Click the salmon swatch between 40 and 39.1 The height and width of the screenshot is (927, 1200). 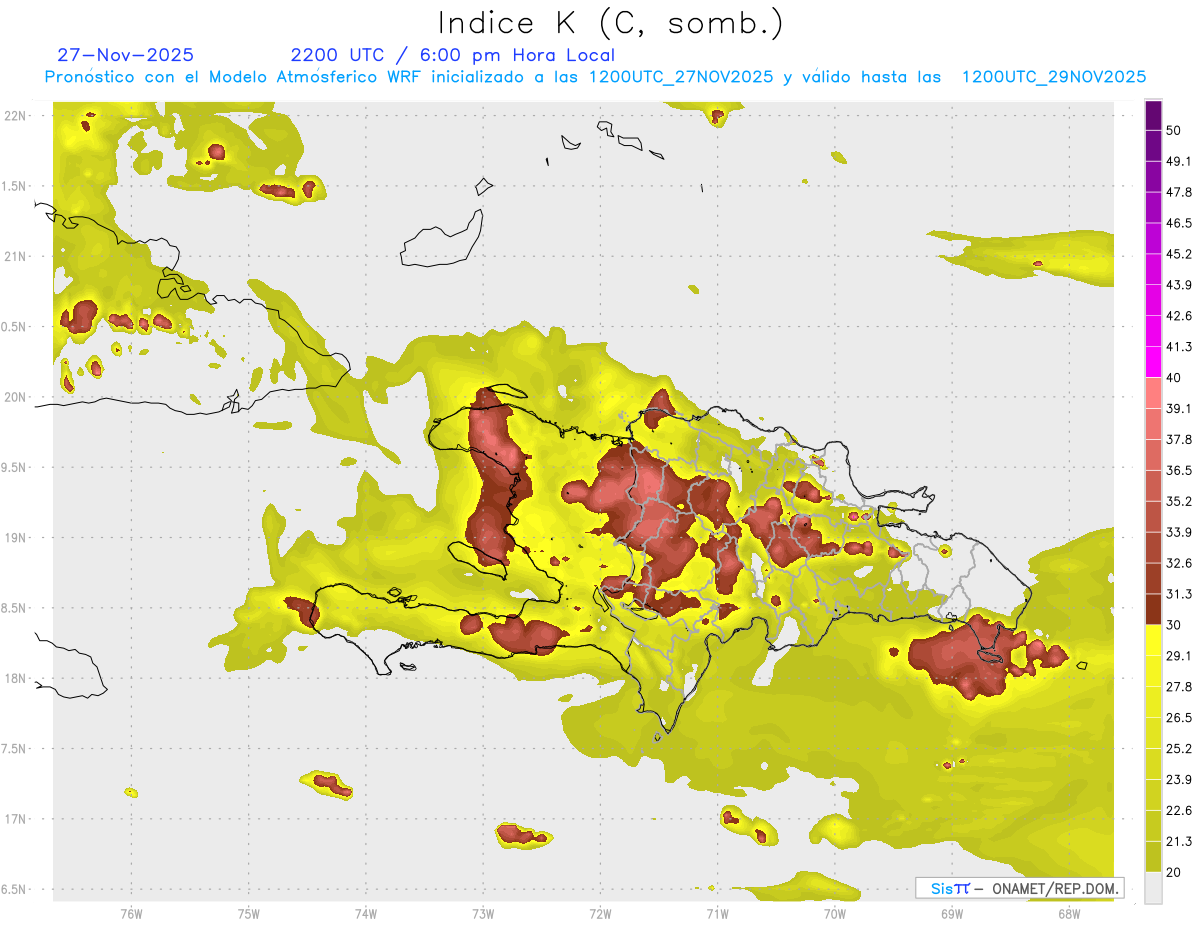(x=1153, y=393)
